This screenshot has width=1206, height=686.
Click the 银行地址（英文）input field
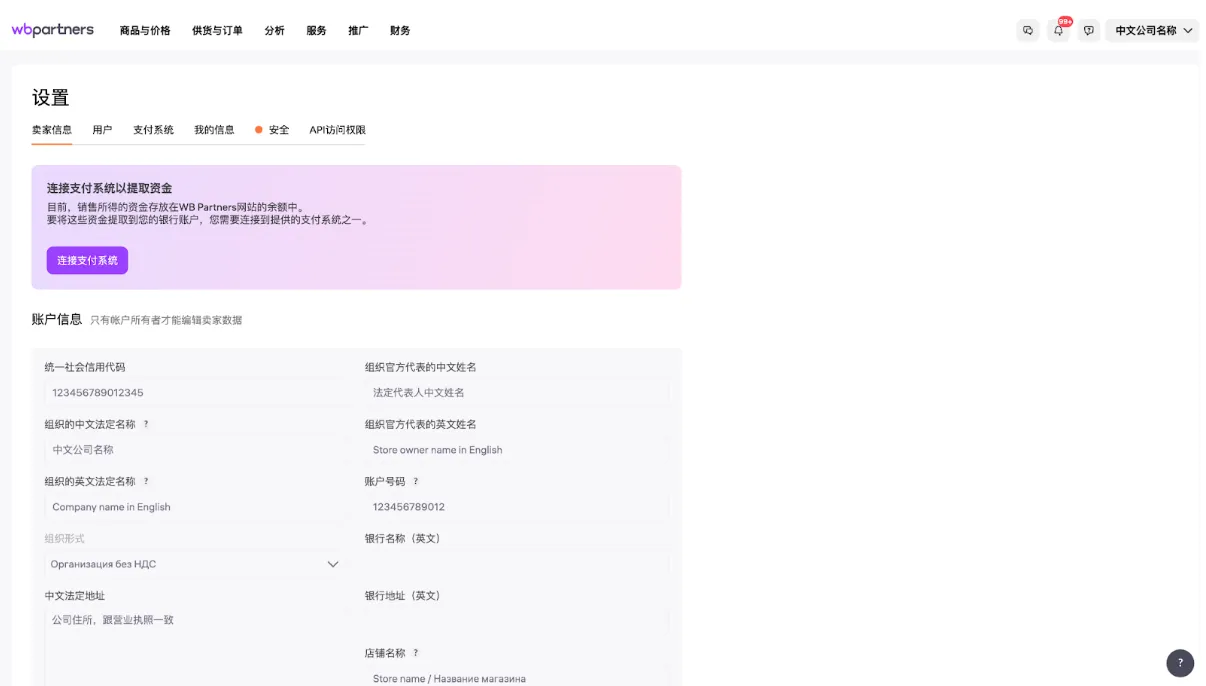(517, 621)
